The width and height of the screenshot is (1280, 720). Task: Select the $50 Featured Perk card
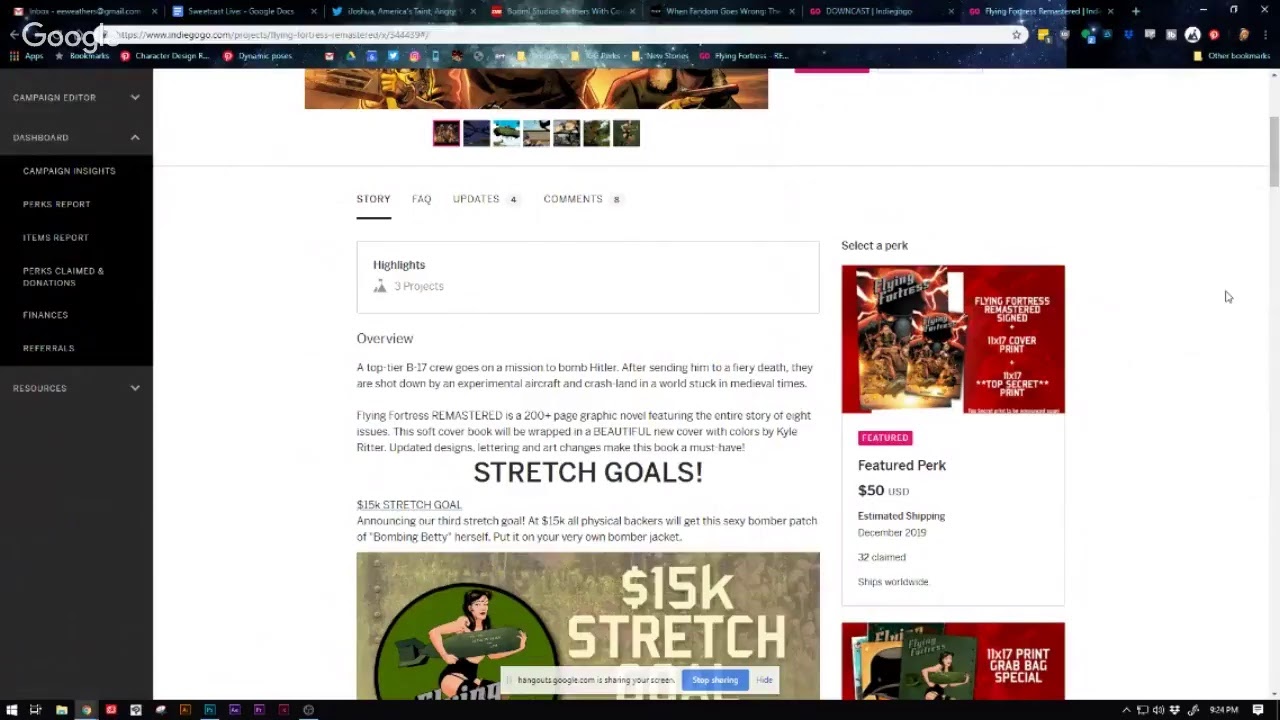point(952,435)
